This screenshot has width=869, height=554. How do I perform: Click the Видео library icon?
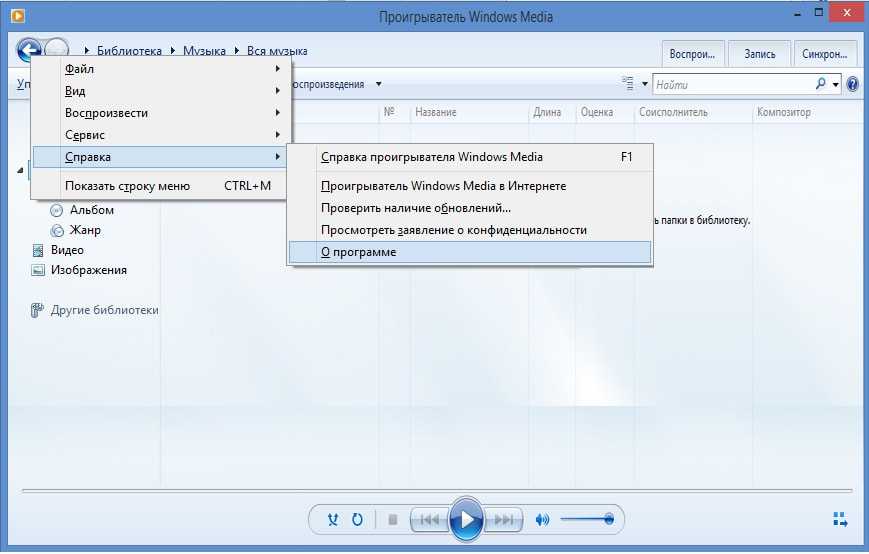coord(38,250)
